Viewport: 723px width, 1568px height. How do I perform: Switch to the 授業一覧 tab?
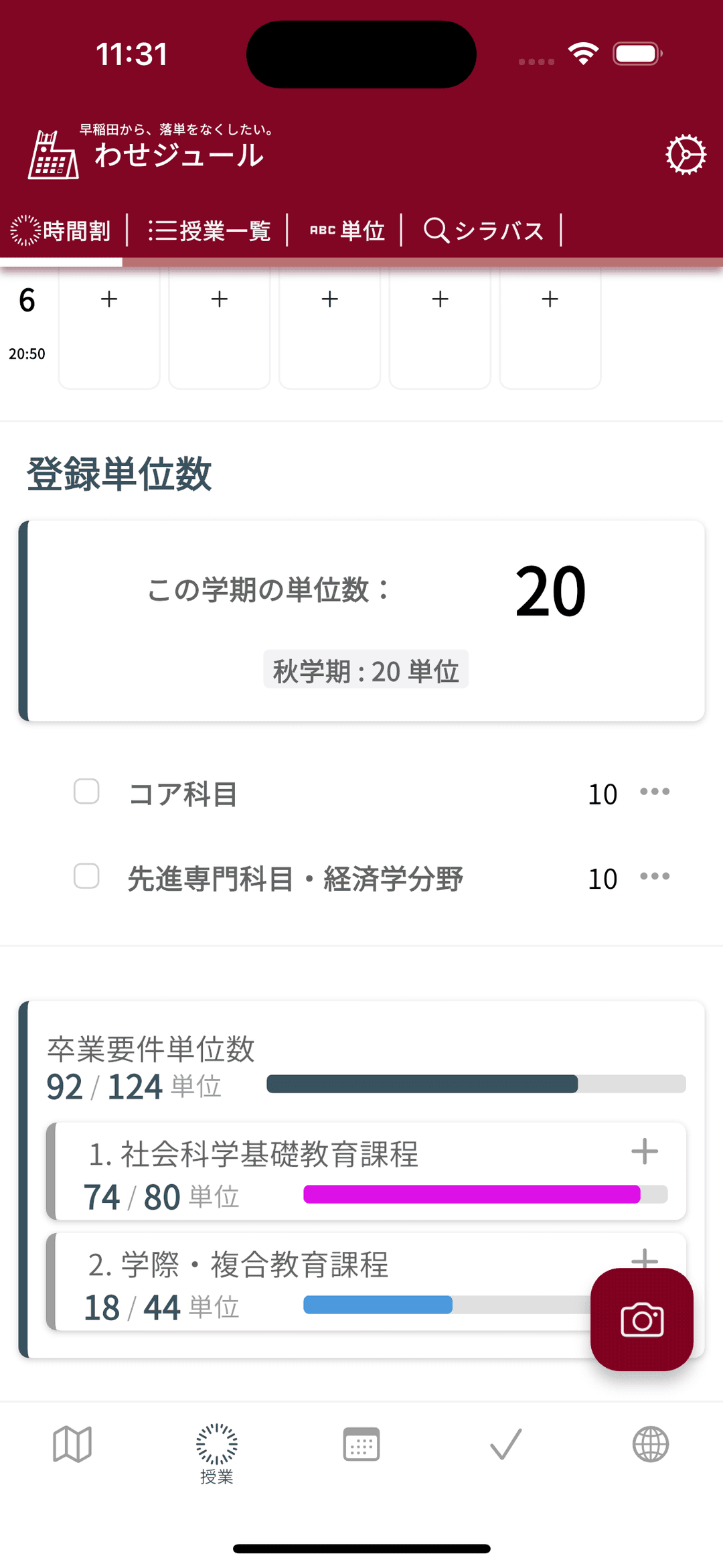(210, 230)
